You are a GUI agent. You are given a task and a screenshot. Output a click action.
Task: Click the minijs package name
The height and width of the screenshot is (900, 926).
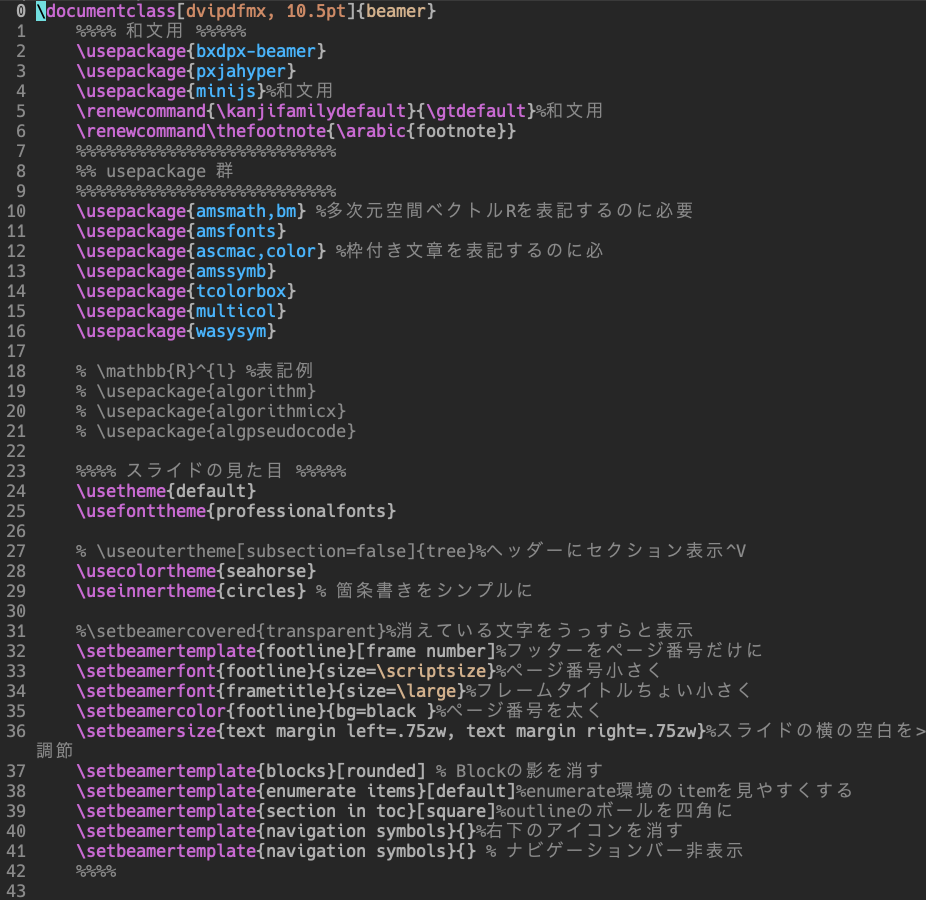coord(226,92)
